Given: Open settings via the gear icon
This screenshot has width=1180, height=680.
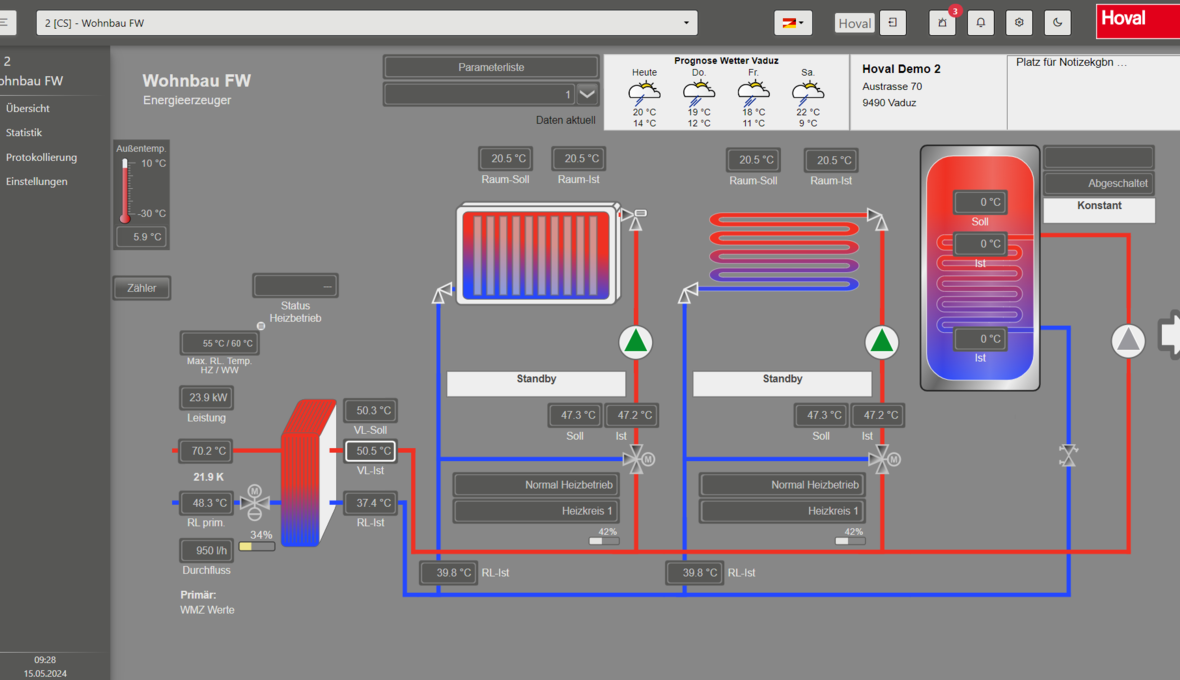Looking at the screenshot, I should [x=1019, y=22].
